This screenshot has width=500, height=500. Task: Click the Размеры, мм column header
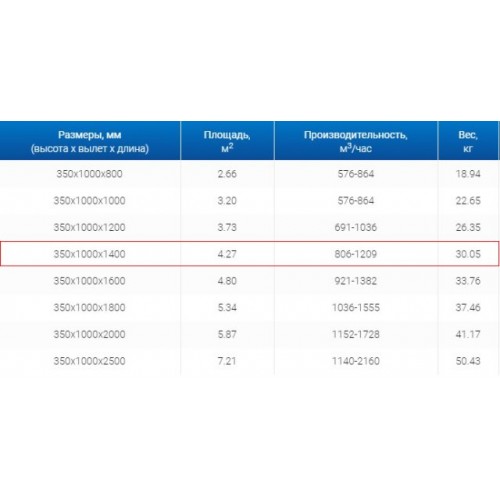point(90,141)
